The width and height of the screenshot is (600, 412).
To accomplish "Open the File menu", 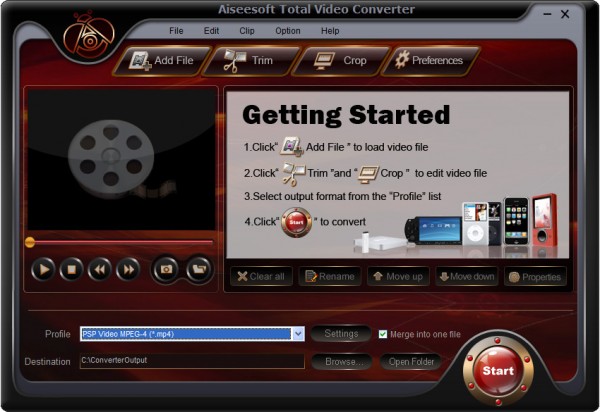I will tap(176, 31).
